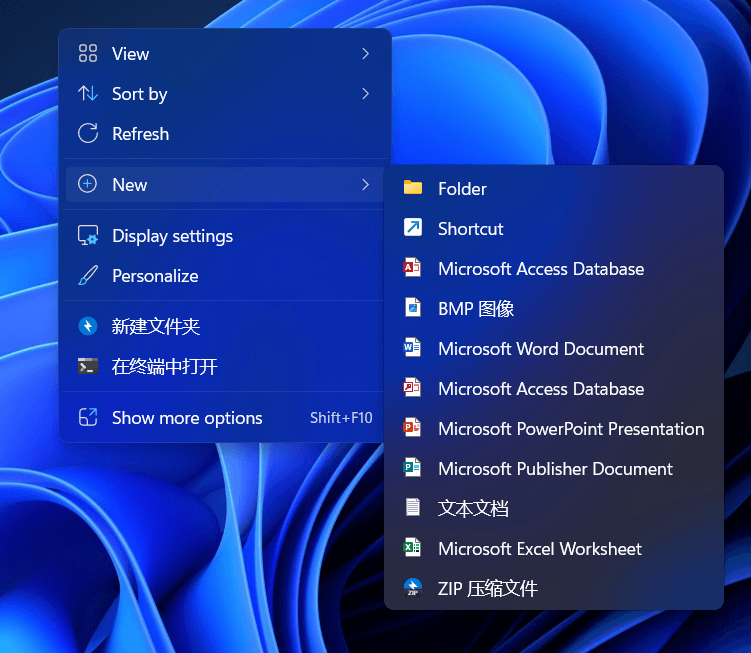
Task: Choose 文本文档 from the New submenu
Action: coord(554,508)
